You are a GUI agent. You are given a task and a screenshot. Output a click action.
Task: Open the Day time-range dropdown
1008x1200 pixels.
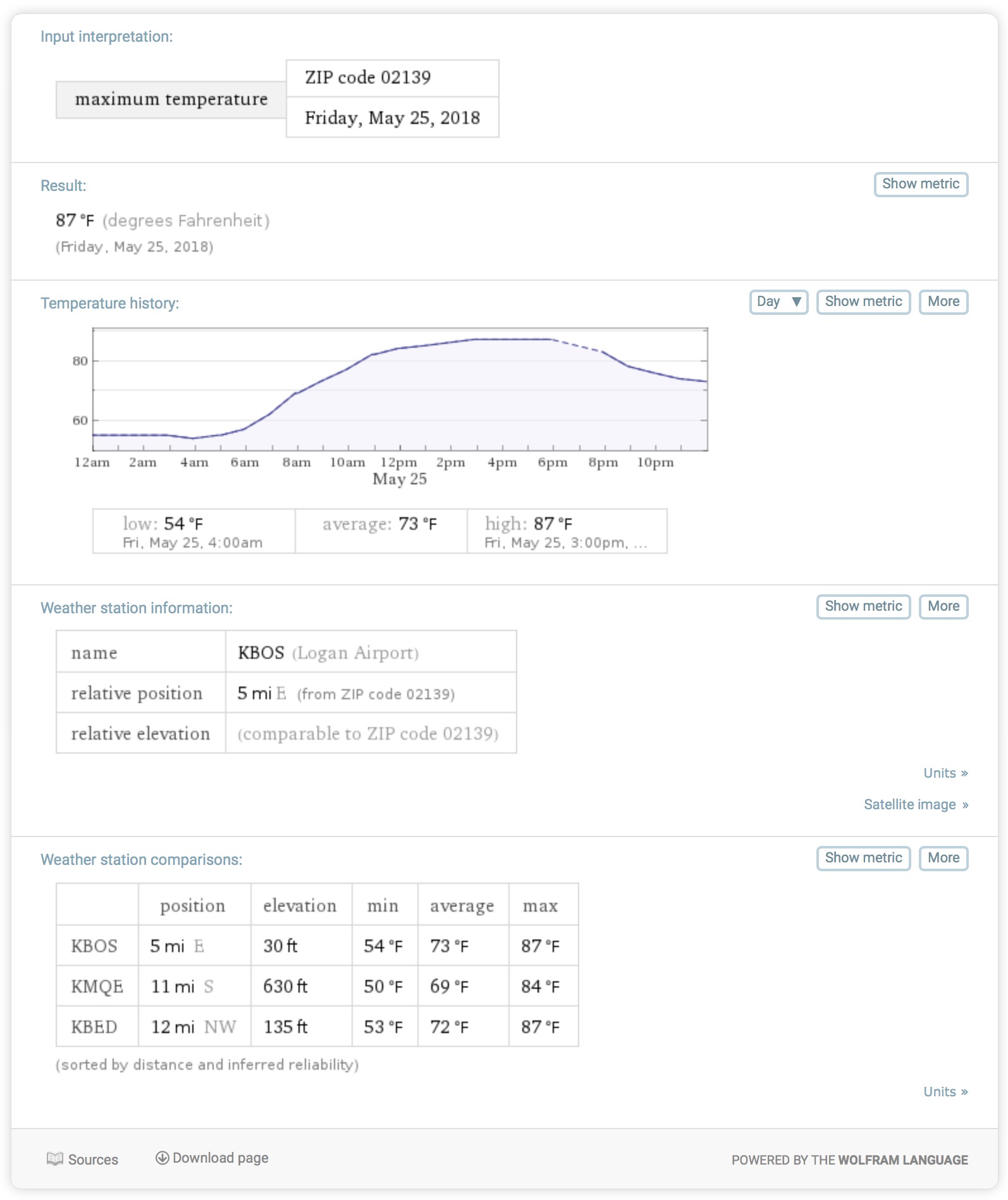(778, 302)
